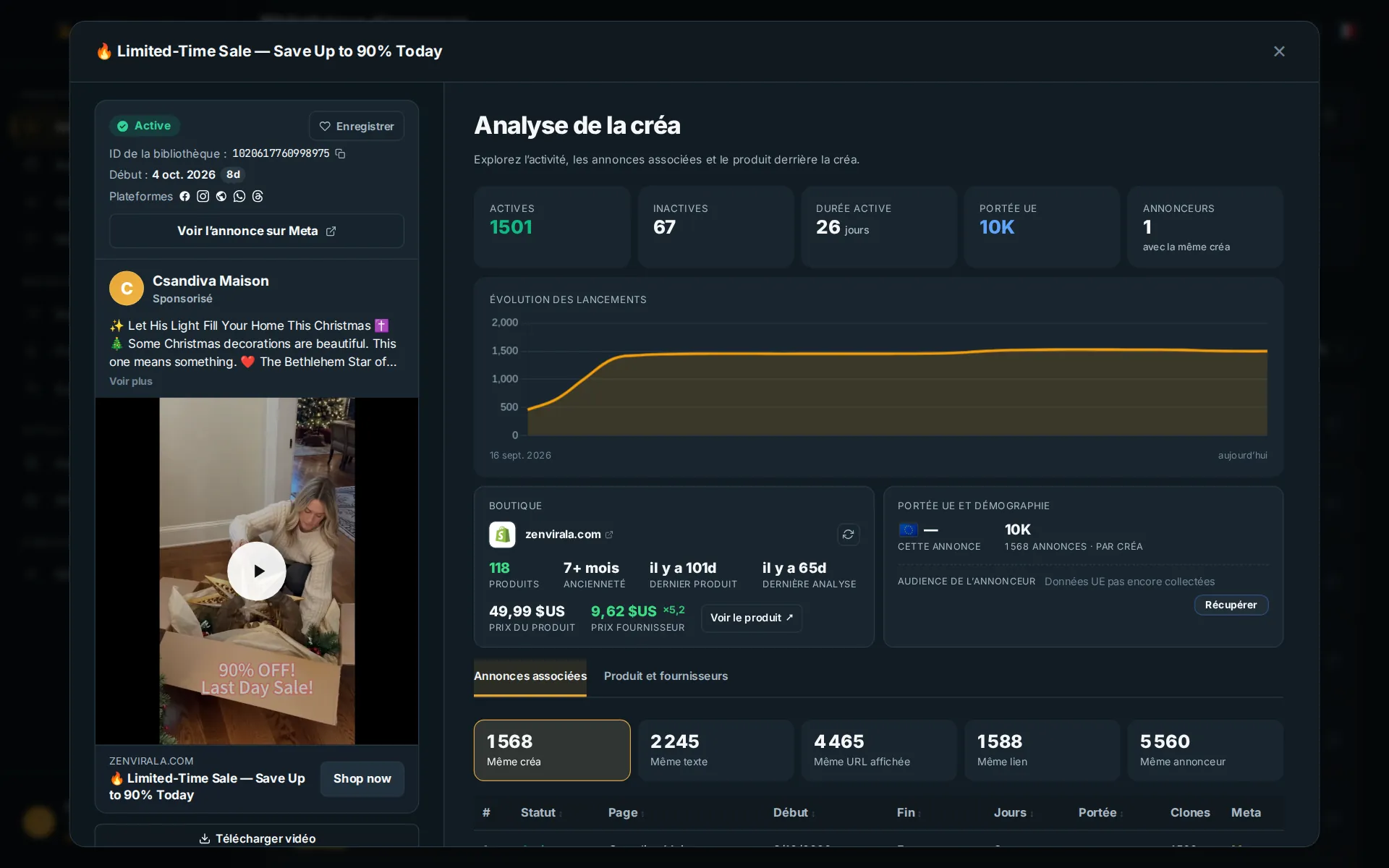1389x868 pixels.
Task: Switch to the Produit et fournisseurs tab
Action: tap(666, 676)
